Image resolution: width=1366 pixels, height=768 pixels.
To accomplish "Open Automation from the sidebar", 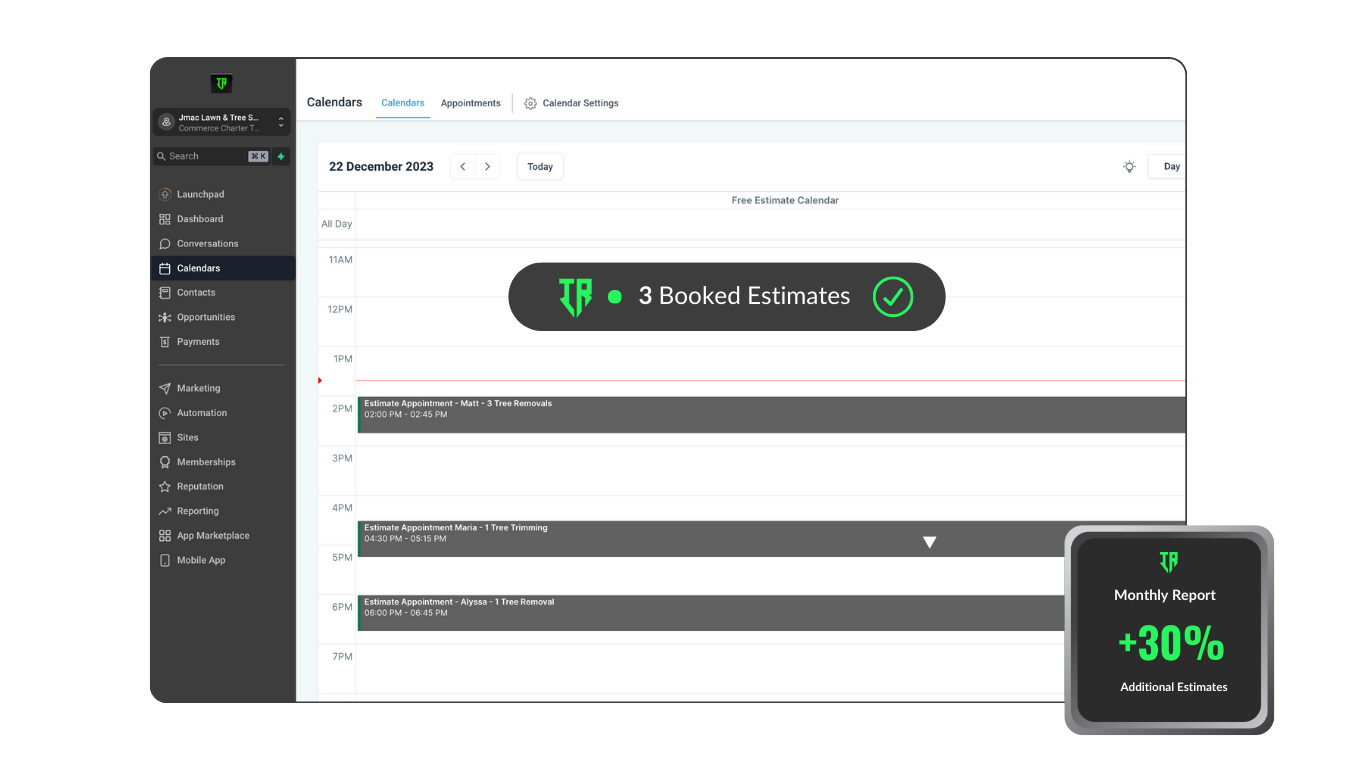I will 201,413.
